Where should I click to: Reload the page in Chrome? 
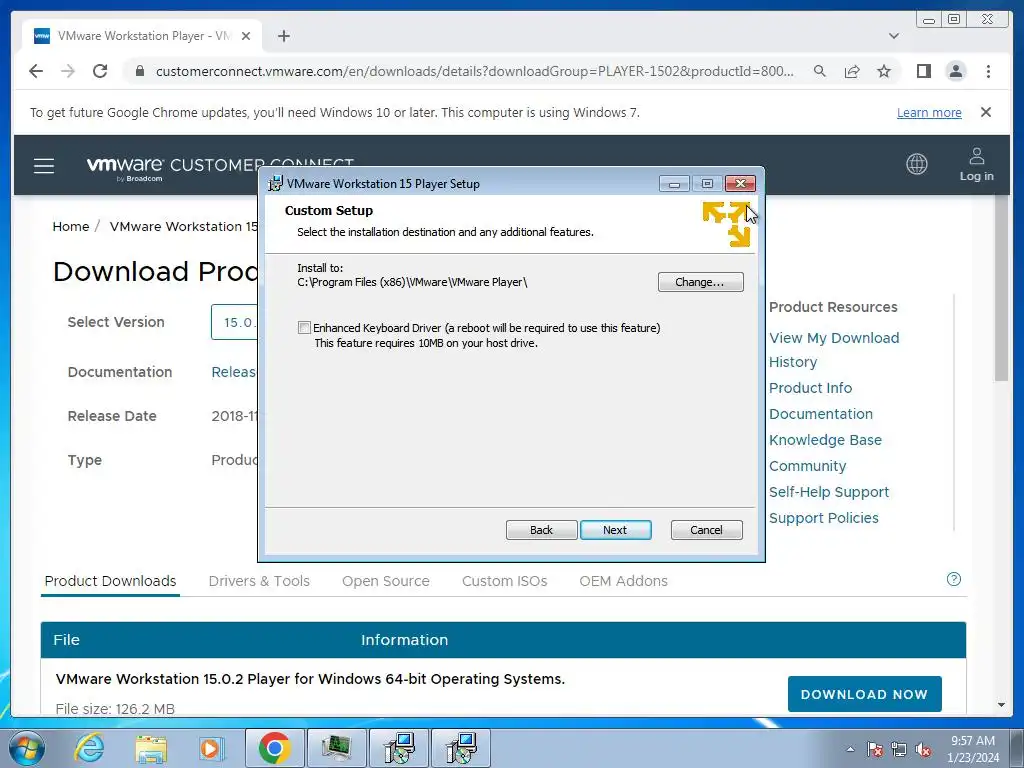coord(100,71)
